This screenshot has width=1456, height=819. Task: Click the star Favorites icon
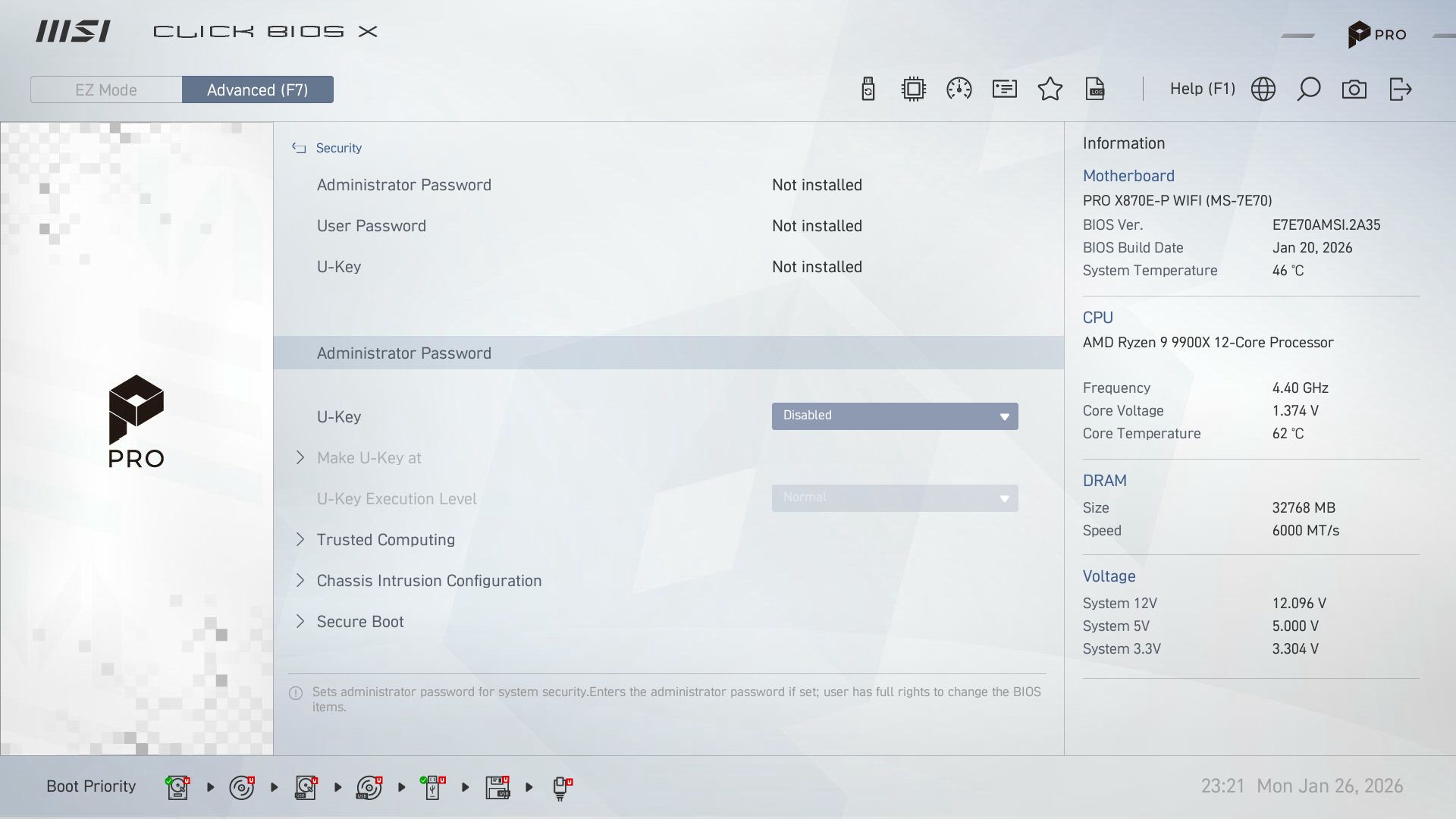1050,89
